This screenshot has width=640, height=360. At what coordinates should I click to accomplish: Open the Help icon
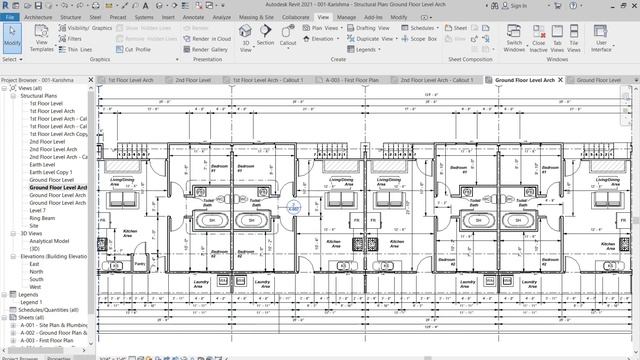coord(573,6)
